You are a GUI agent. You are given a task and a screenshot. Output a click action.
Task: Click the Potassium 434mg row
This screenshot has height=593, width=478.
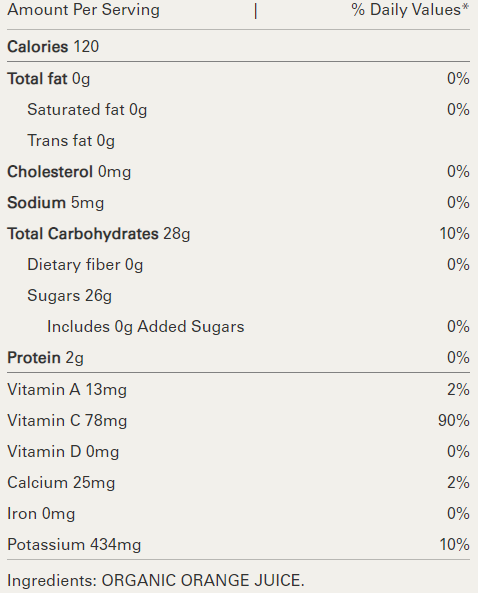click(238, 545)
